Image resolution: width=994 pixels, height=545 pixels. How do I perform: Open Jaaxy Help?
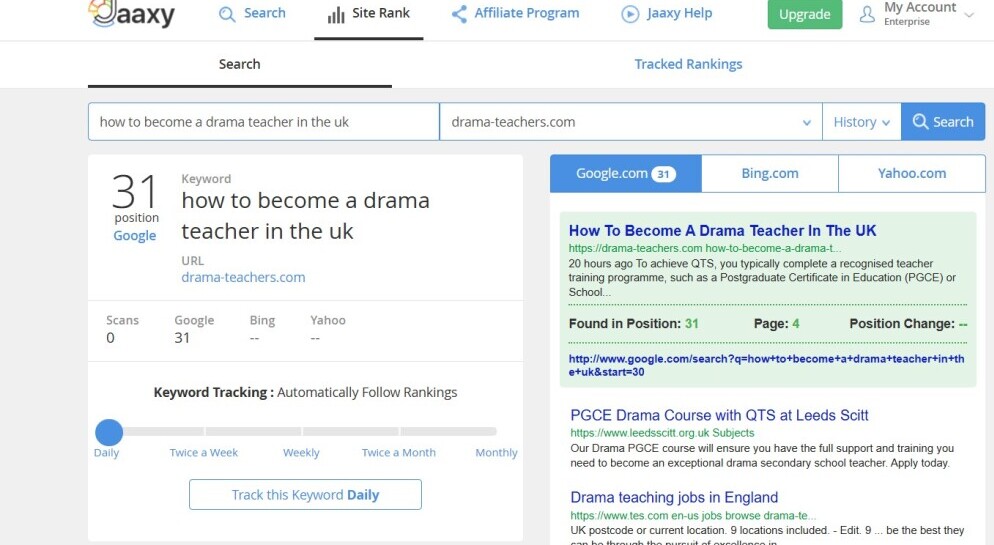tap(667, 13)
